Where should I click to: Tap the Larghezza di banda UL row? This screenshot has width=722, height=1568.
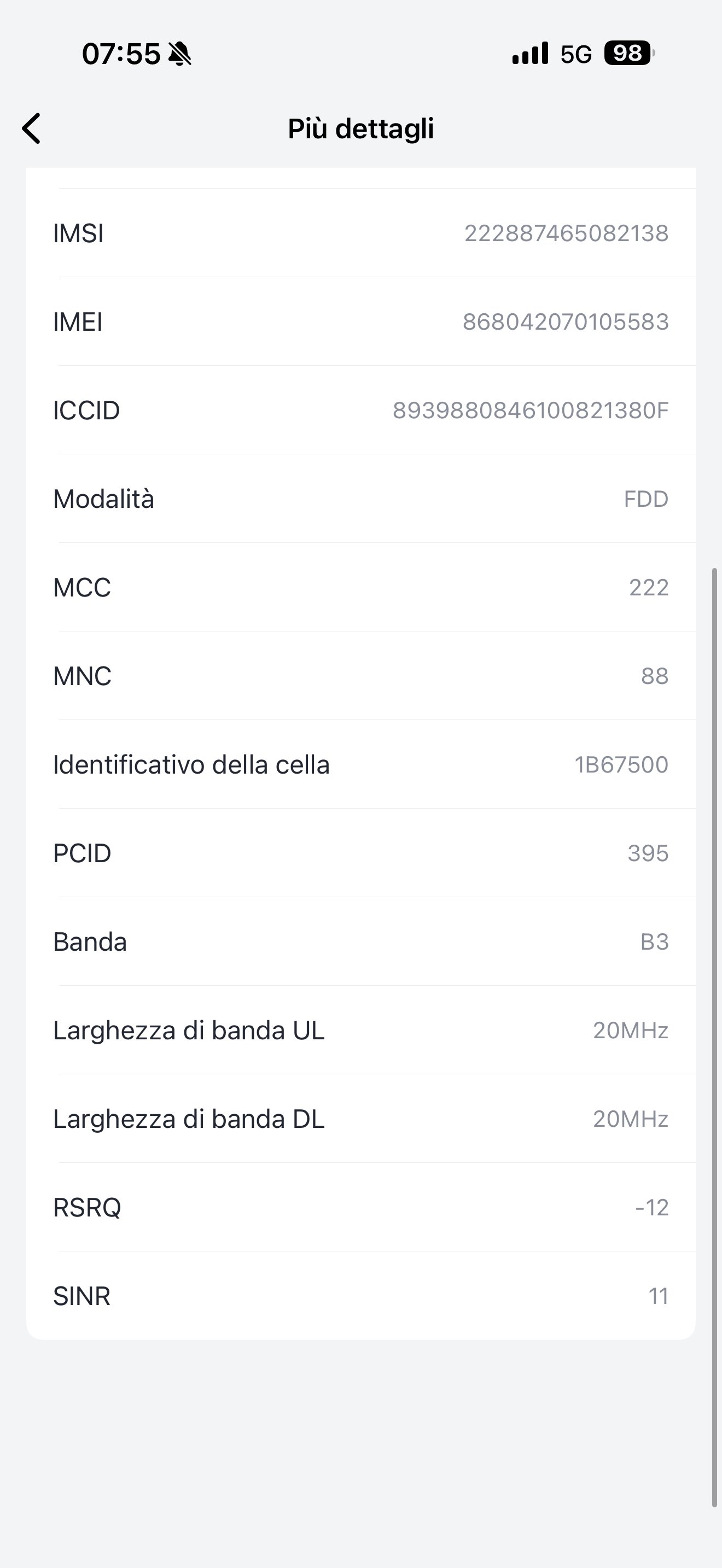point(360,1031)
